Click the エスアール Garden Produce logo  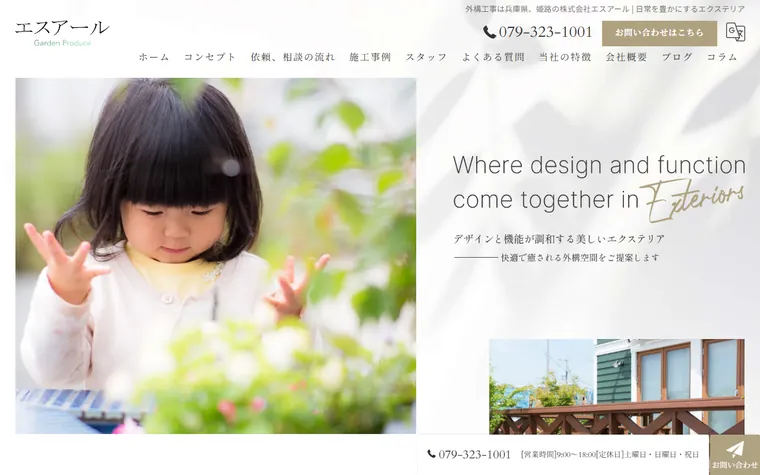(x=62, y=33)
